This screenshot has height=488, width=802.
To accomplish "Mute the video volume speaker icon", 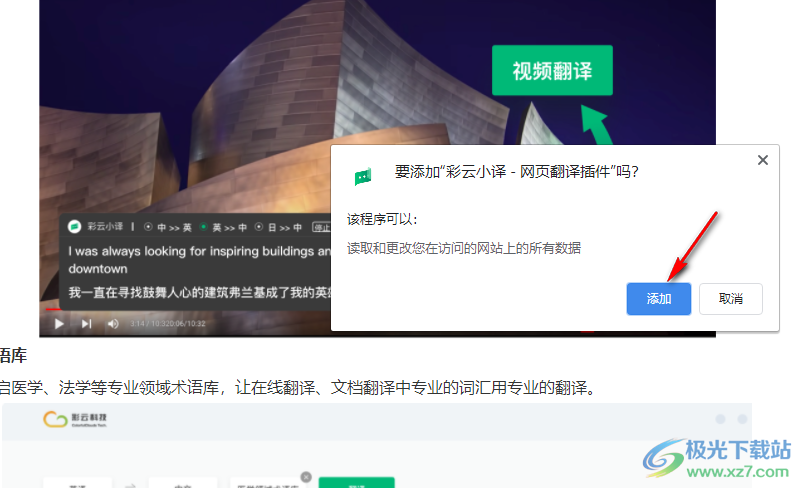I will [113, 323].
